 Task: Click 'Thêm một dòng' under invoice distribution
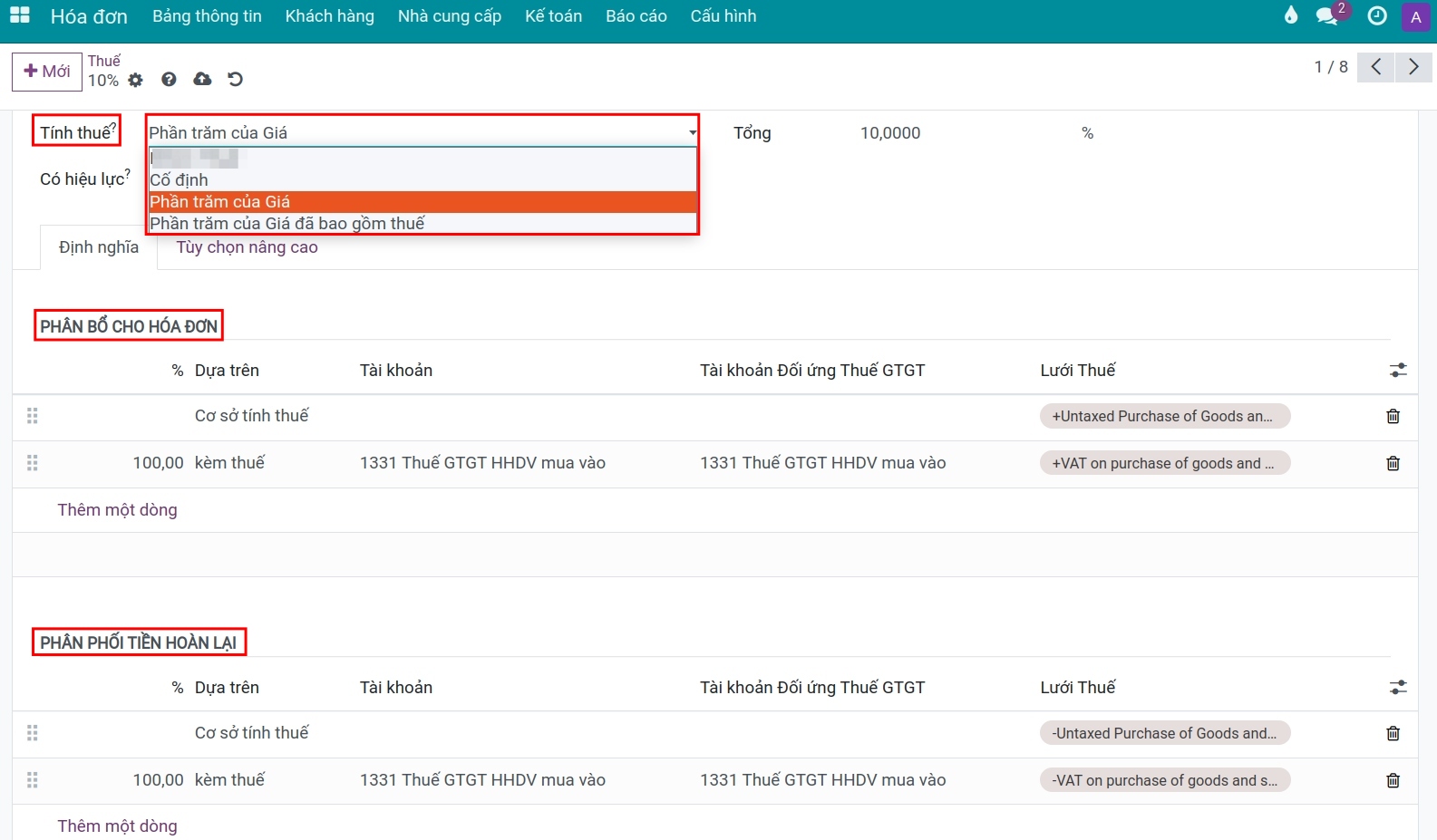118,510
